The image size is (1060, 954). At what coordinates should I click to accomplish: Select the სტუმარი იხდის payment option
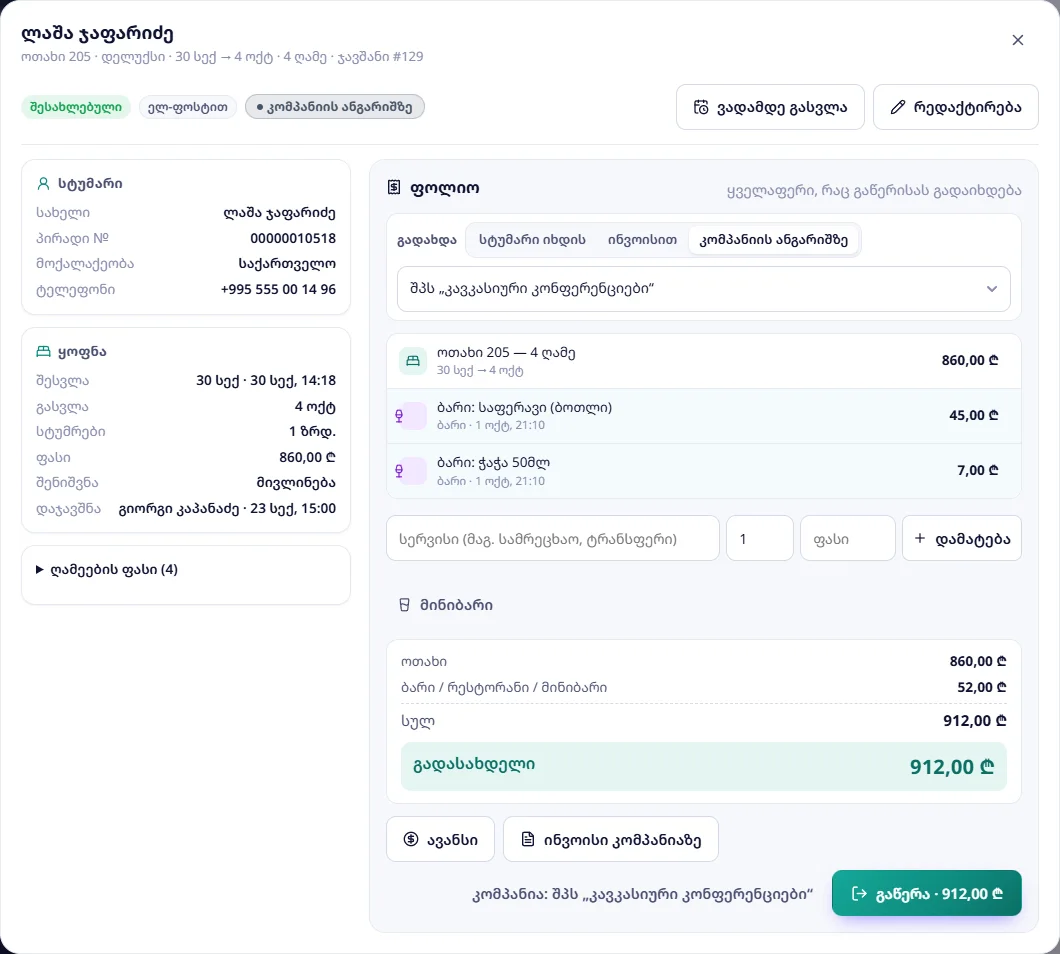(532, 240)
